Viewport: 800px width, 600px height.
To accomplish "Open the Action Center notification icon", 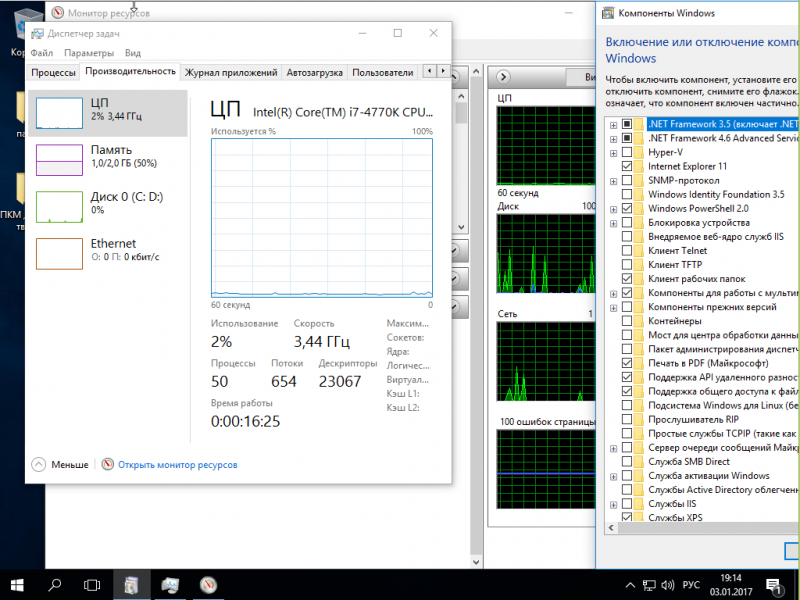I will point(773,585).
